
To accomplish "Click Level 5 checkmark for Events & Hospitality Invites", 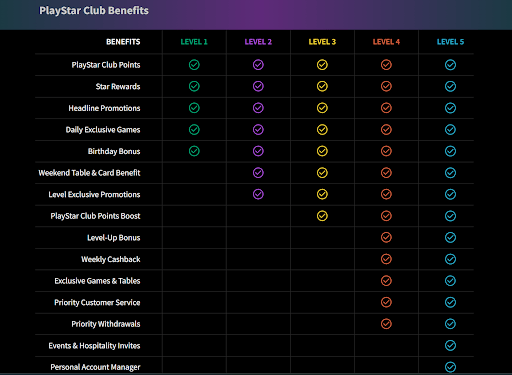I will click(450, 345).
